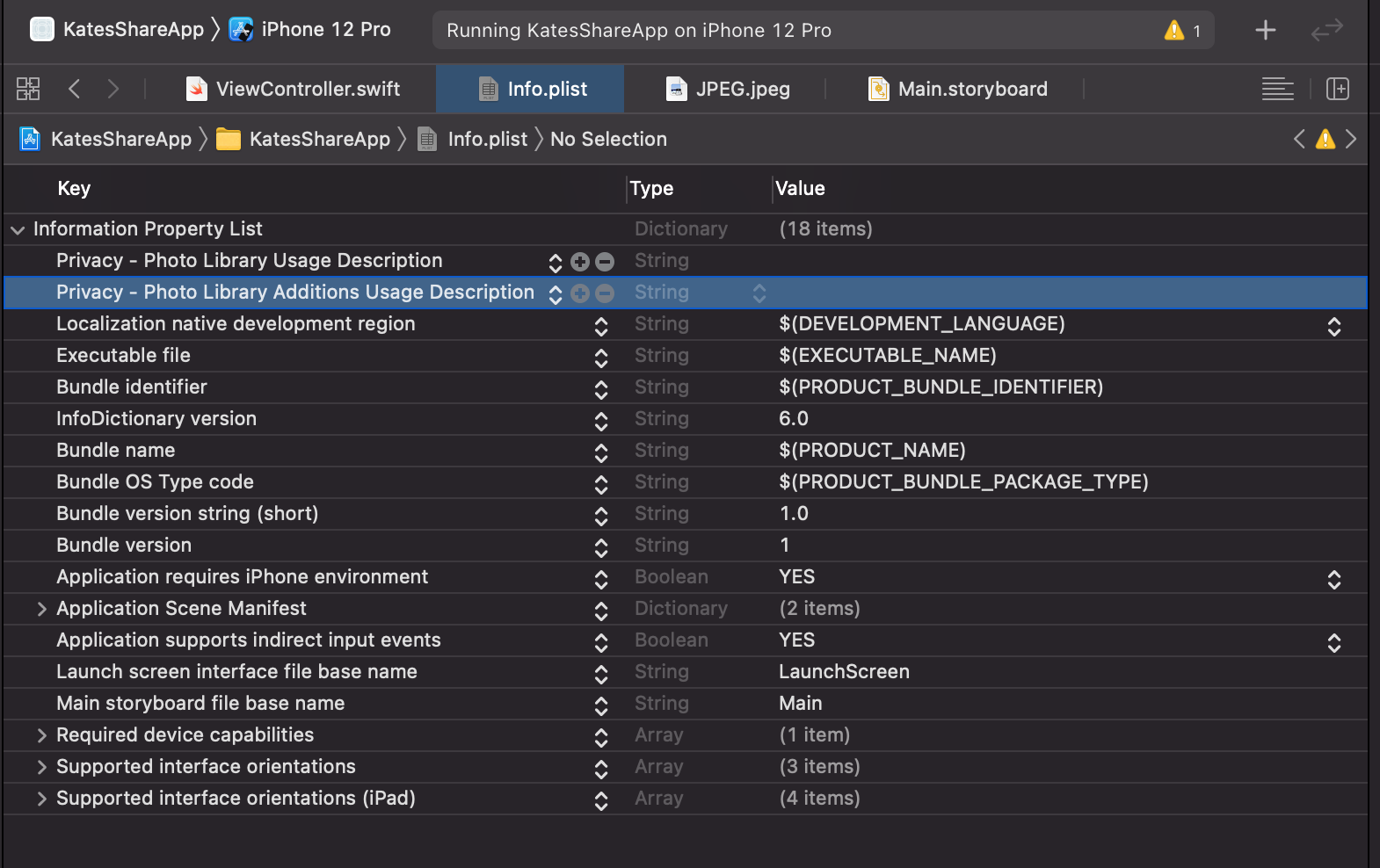1380x868 pixels.
Task: Collapse the Information Property List
Action: pos(18,229)
